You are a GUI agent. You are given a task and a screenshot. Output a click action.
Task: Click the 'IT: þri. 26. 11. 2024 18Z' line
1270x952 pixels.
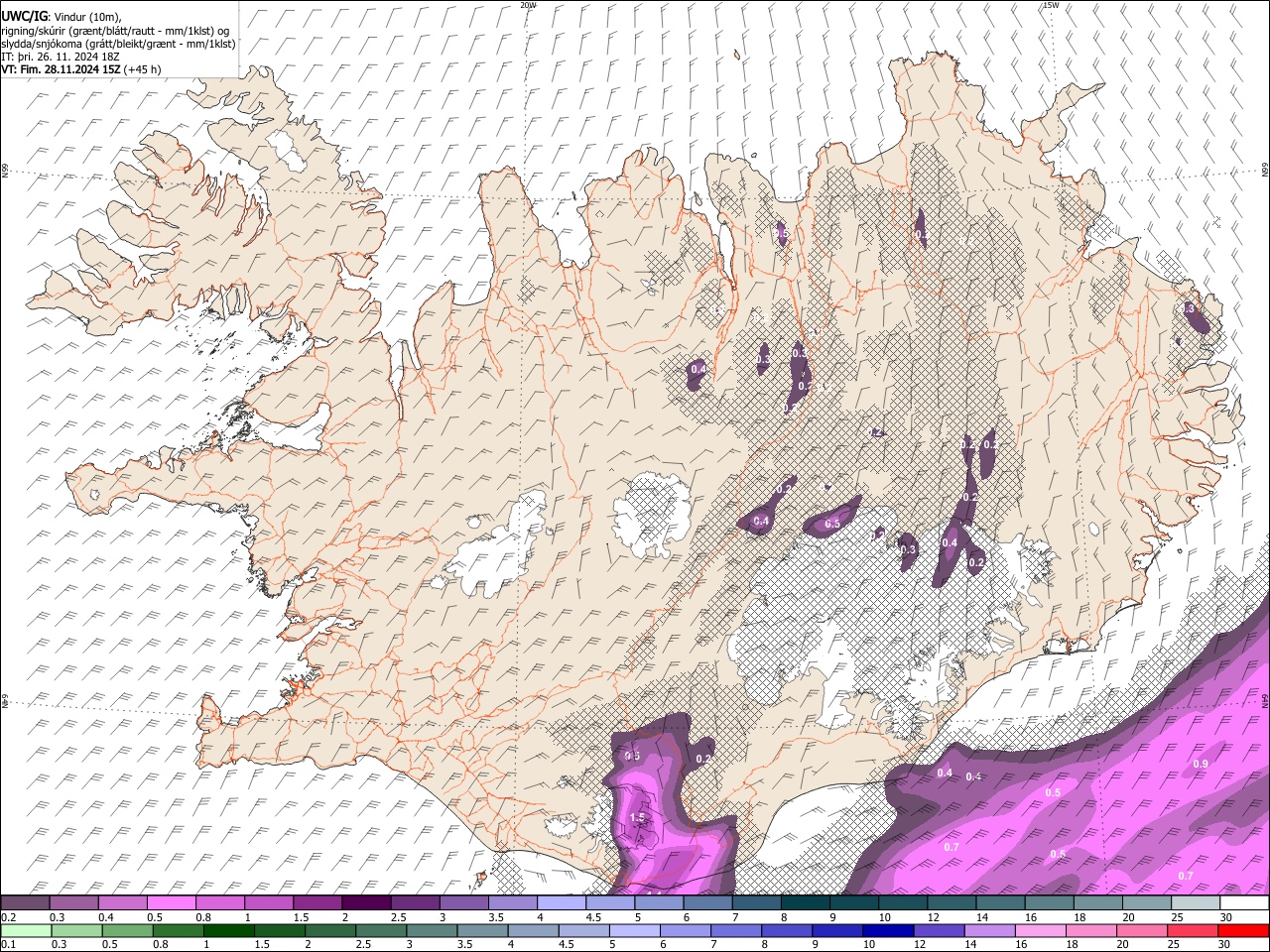tap(61, 57)
